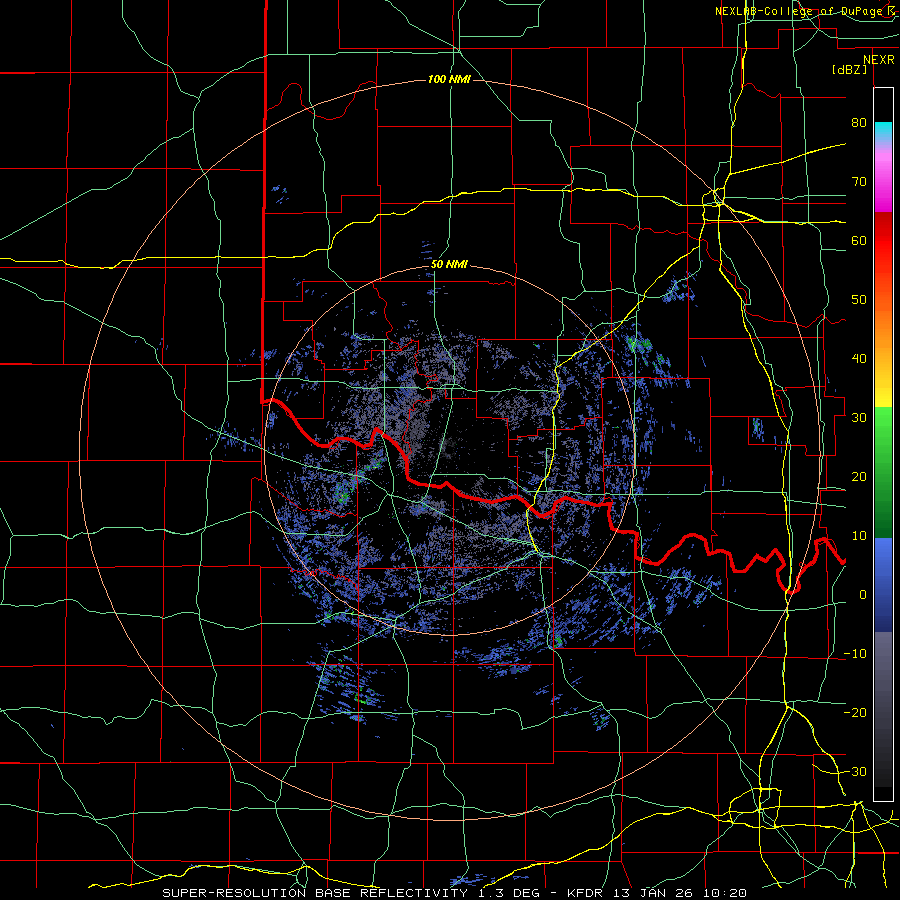Click the NEXR label above the legend
This screenshot has width=900, height=900.
tap(879, 60)
